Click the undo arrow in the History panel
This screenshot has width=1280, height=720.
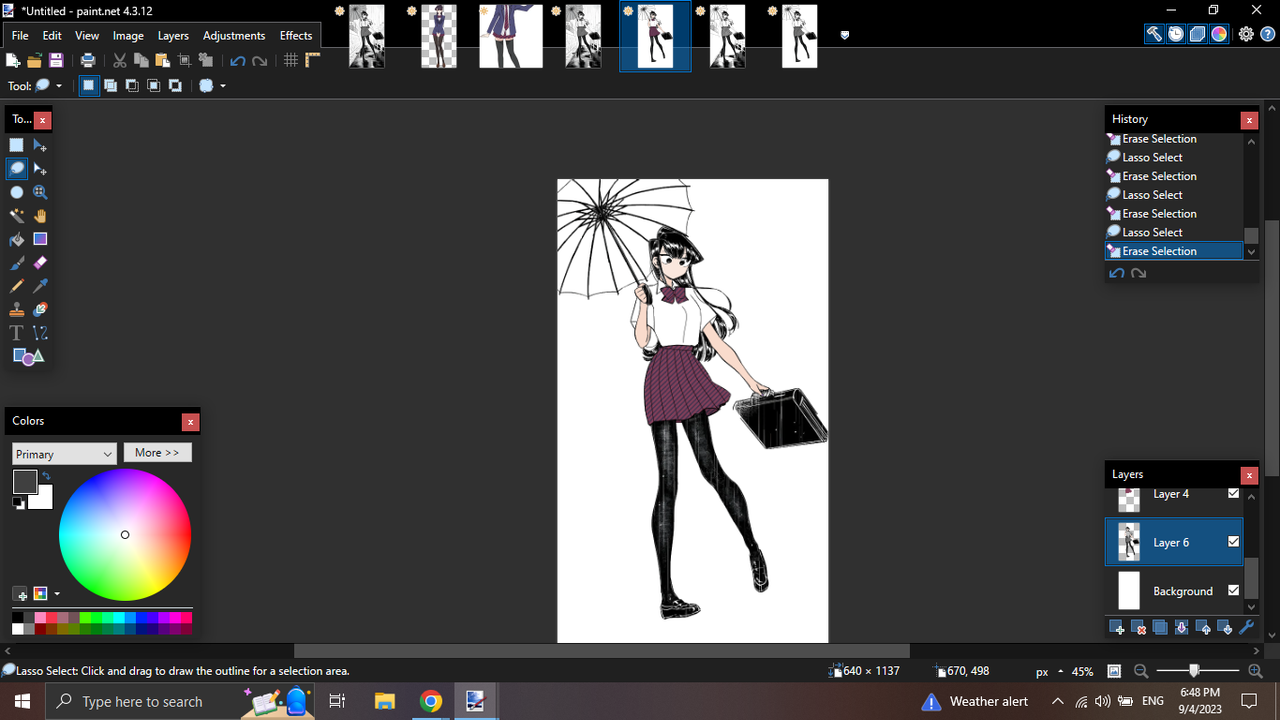coord(1116,272)
